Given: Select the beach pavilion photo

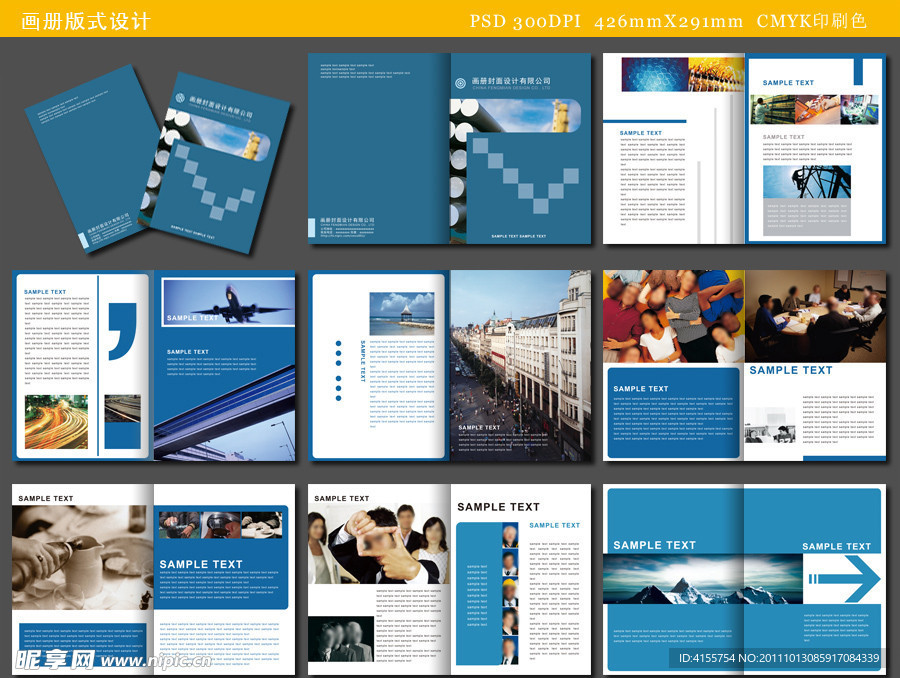Looking at the screenshot, I should (402, 313).
